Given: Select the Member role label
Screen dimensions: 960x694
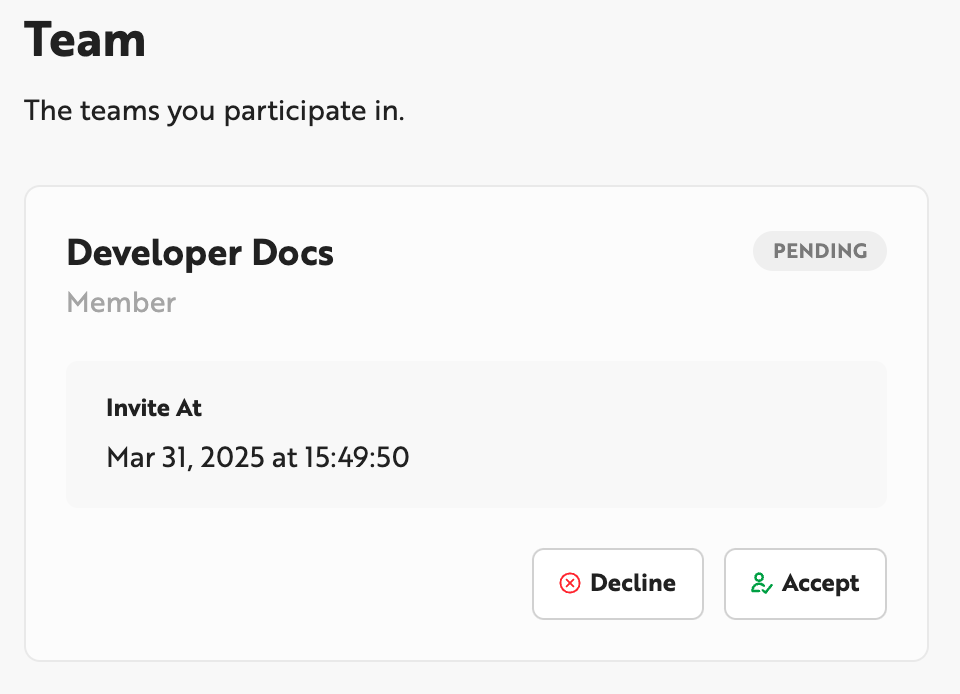Looking at the screenshot, I should coord(121,302).
